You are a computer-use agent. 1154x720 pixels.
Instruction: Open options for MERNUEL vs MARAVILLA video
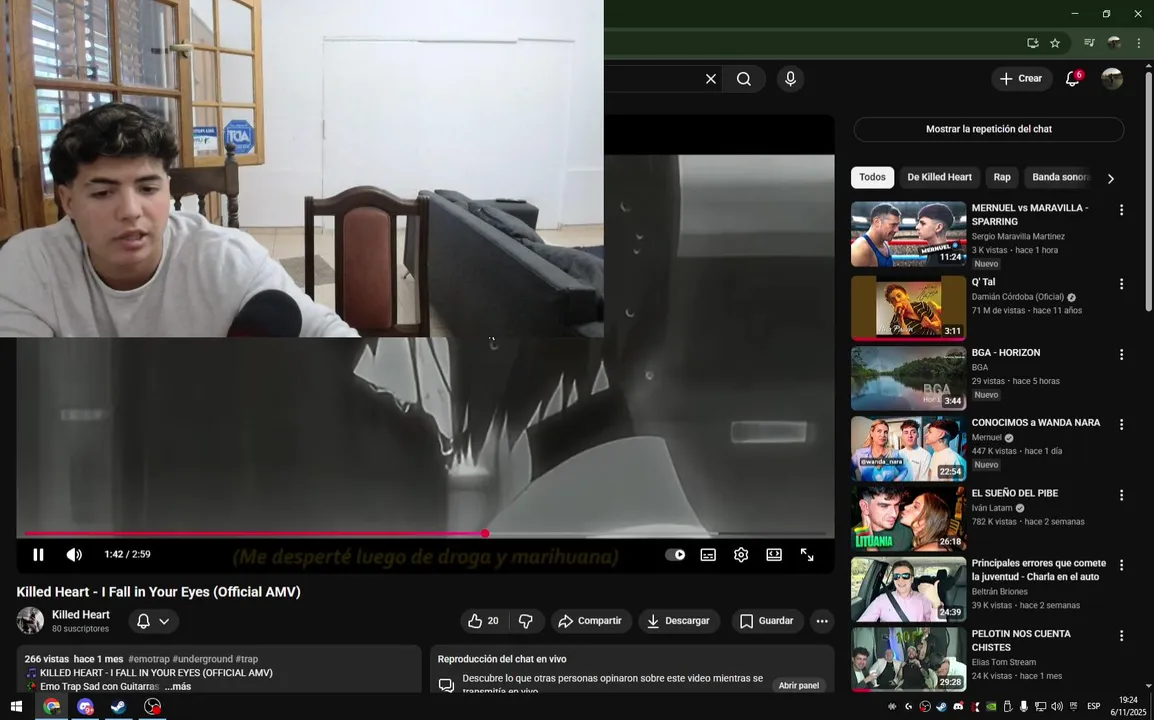click(x=1121, y=210)
